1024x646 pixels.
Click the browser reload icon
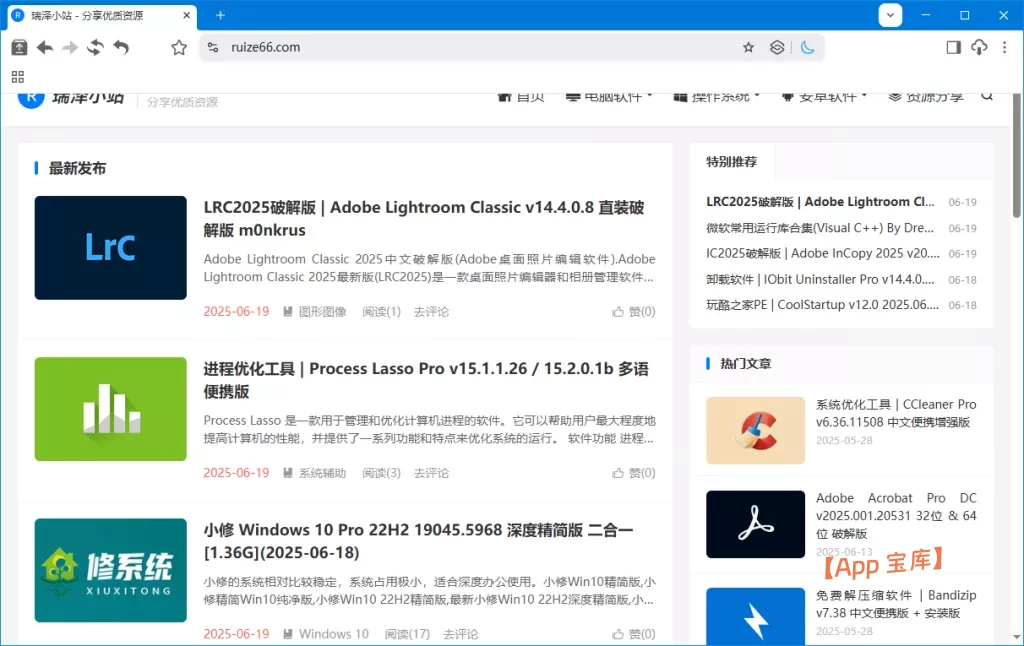(93, 46)
